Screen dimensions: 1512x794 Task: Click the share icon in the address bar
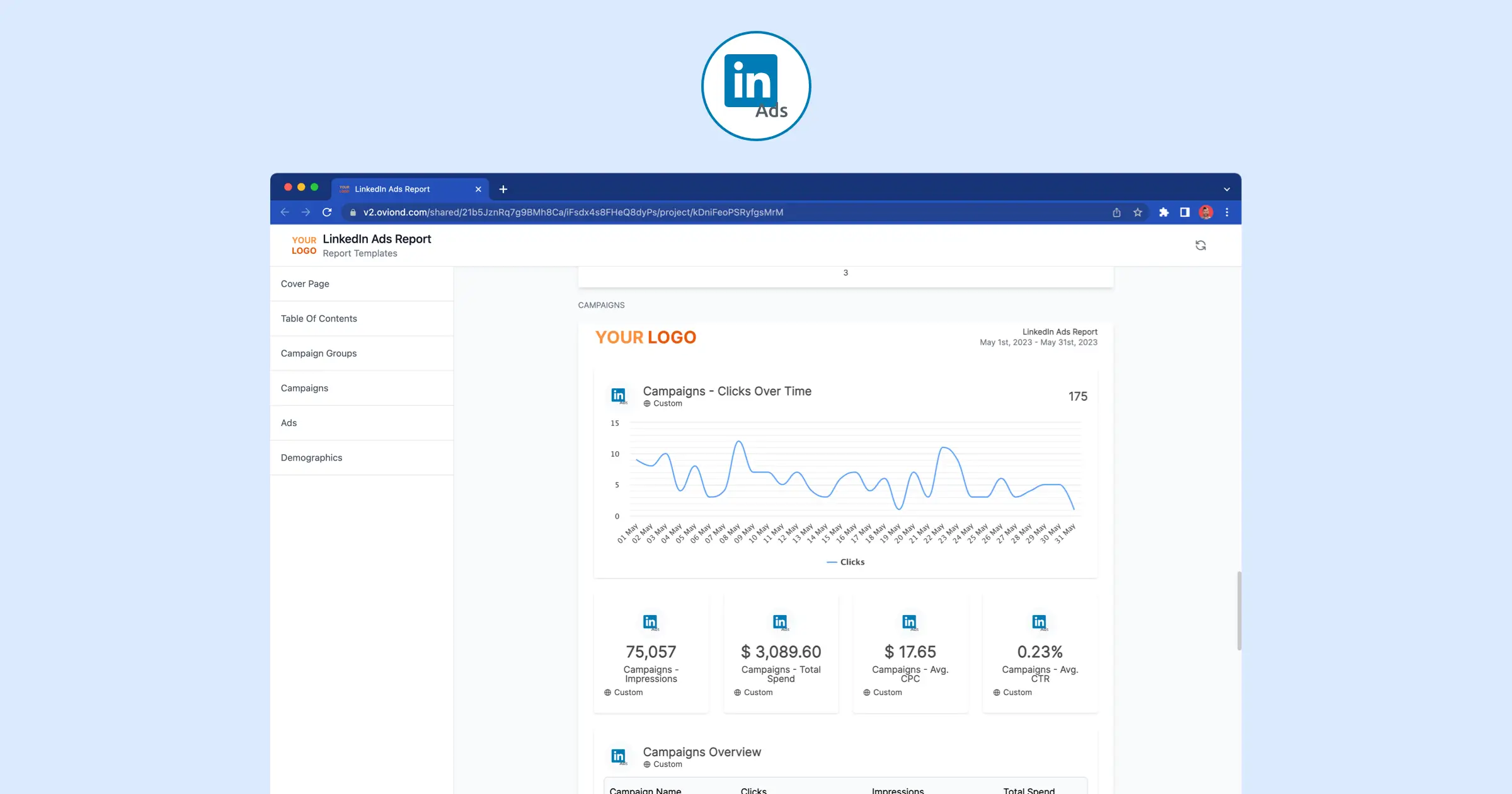click(1116, 212)
